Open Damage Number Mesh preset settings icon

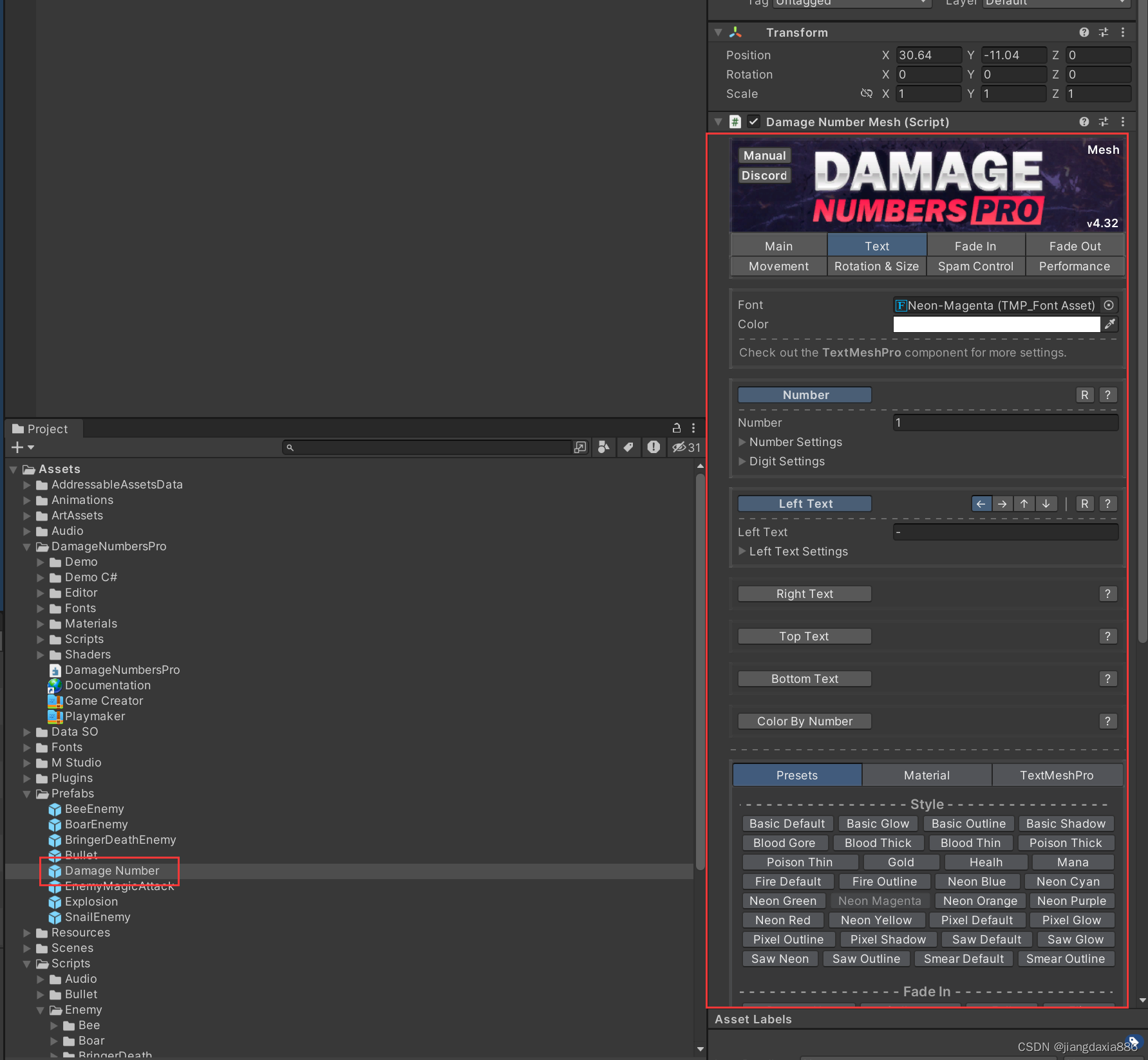(x=1104, y=122)
